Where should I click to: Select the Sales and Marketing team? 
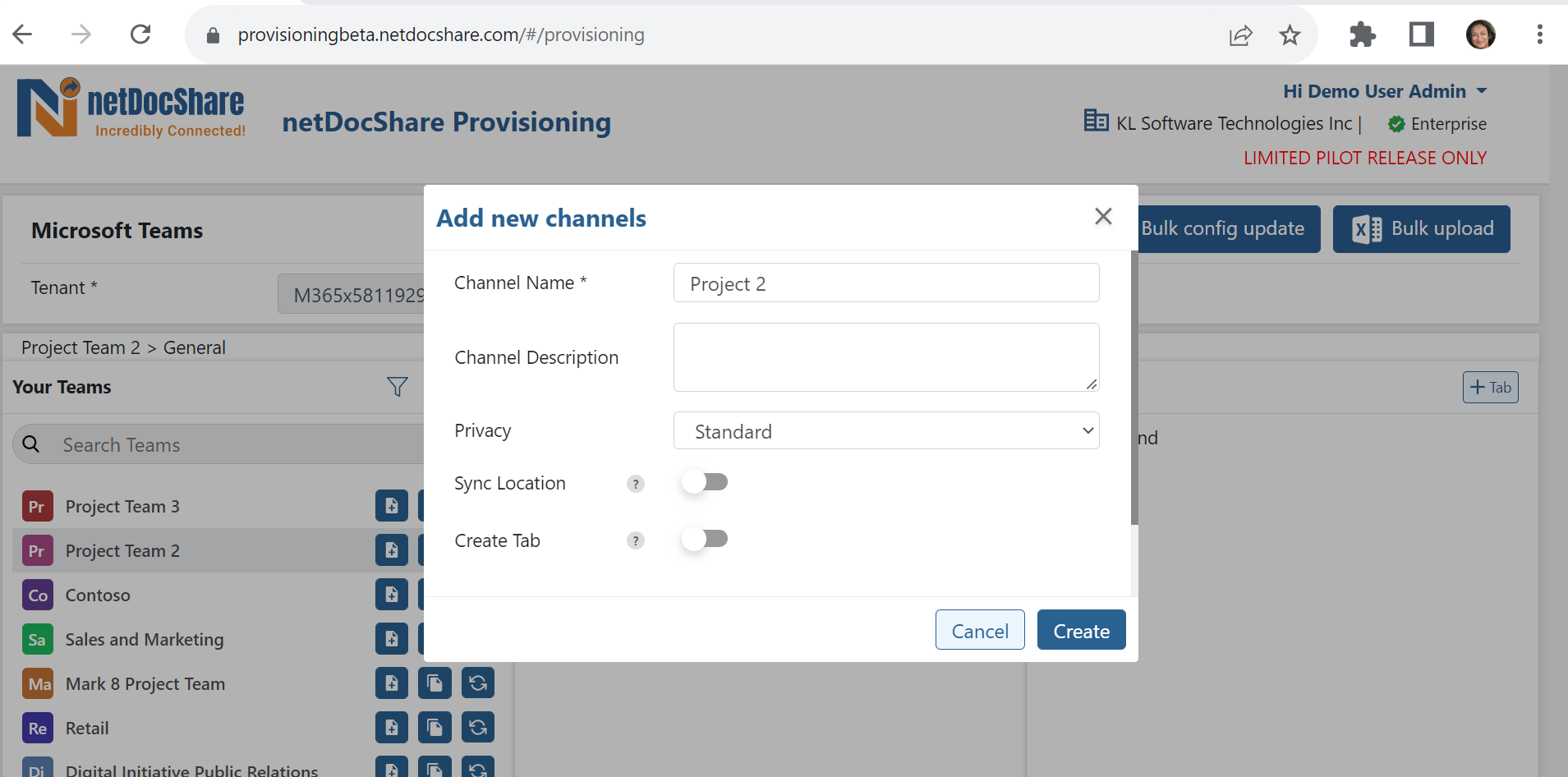145,640
